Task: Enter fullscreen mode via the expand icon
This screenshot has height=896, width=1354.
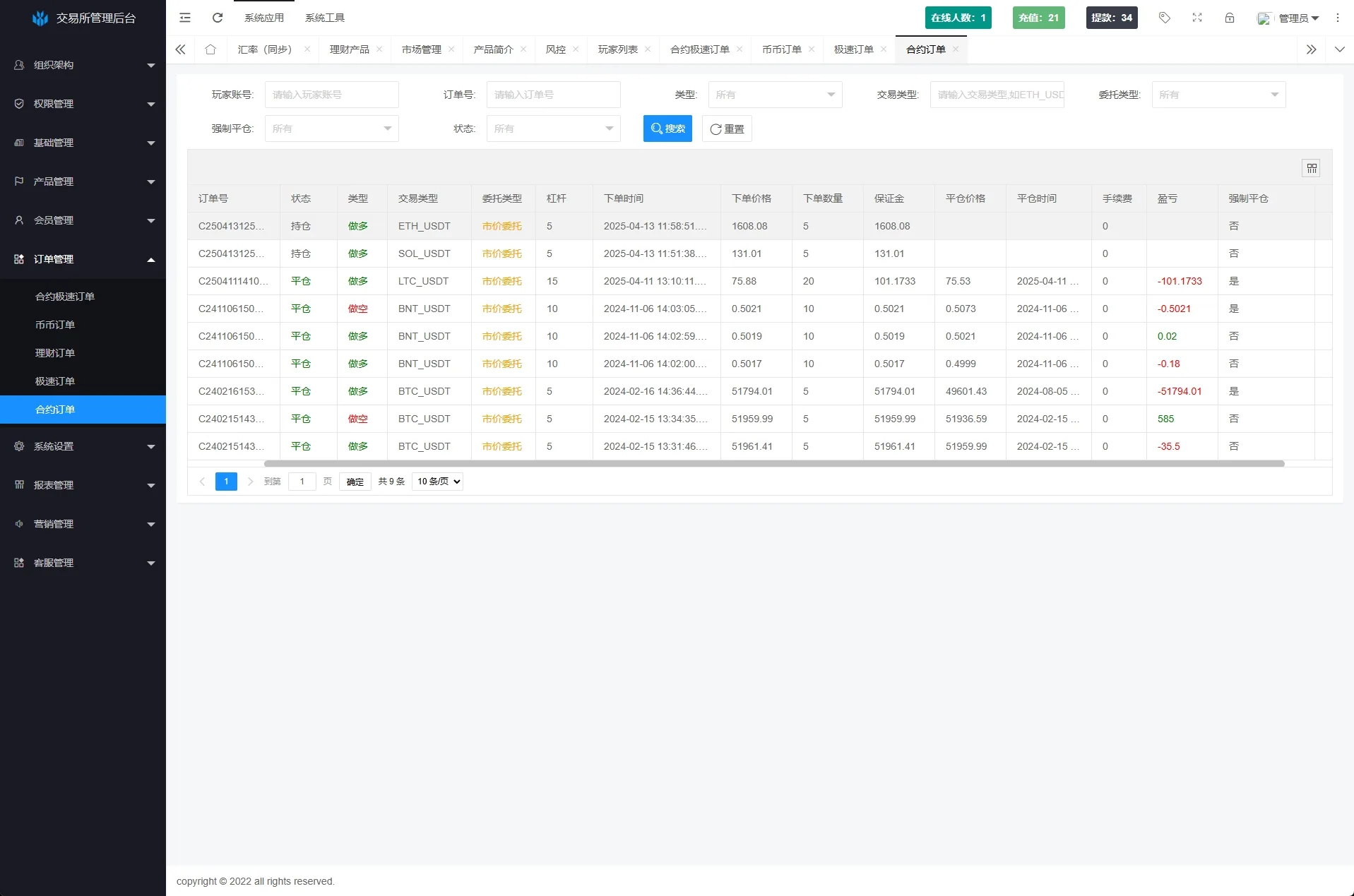Action: click(1196, 18)
